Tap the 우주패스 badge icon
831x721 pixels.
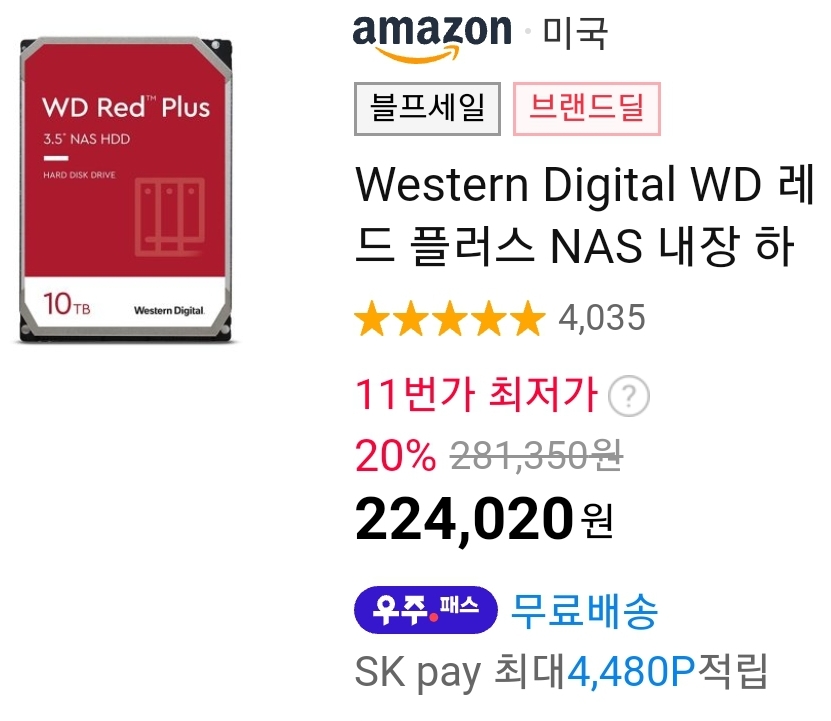[426, 610]
